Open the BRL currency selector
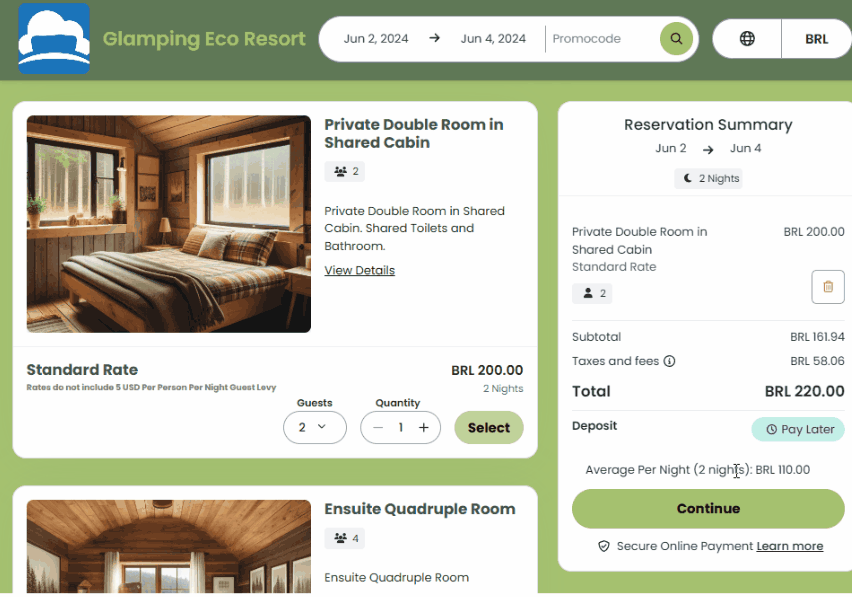Screen dimensions: 852x597 pyautogui.click(x=816, y=39)
